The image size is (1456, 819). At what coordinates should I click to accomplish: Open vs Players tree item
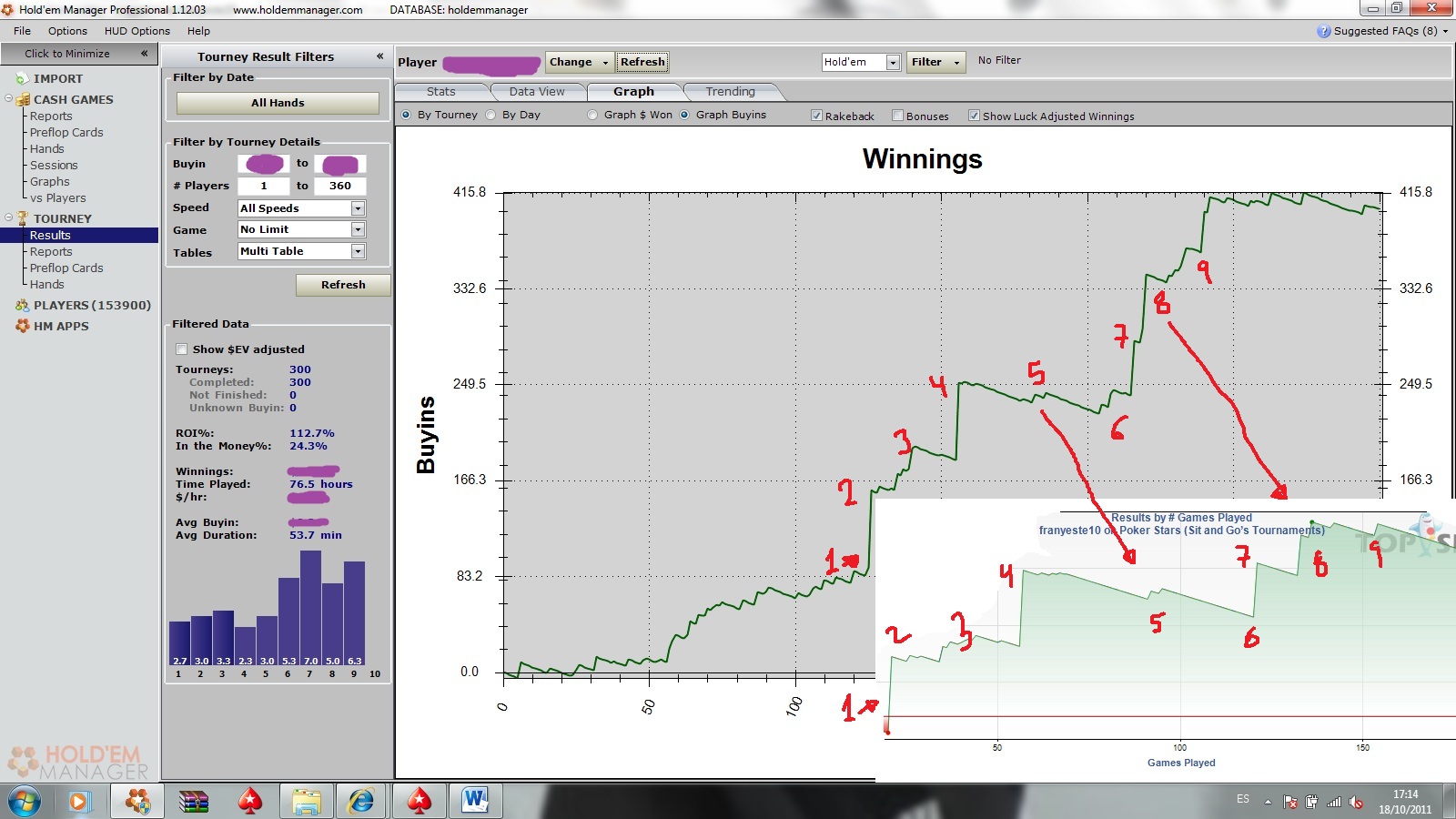(57, 197)
